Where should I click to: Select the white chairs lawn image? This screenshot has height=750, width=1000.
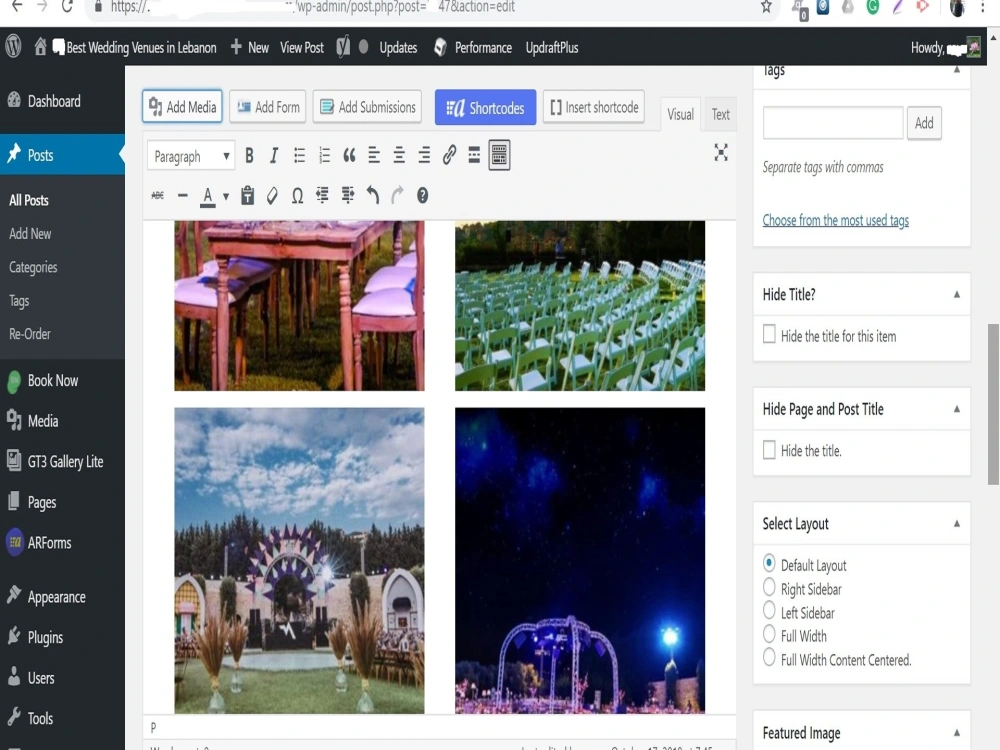(x=580, y=305)
